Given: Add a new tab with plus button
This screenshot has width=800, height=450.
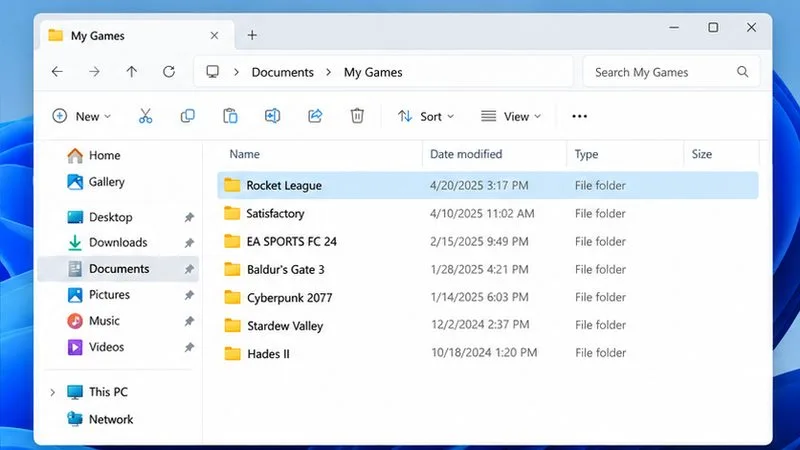Looking at the screenshot, I should 252,35.
